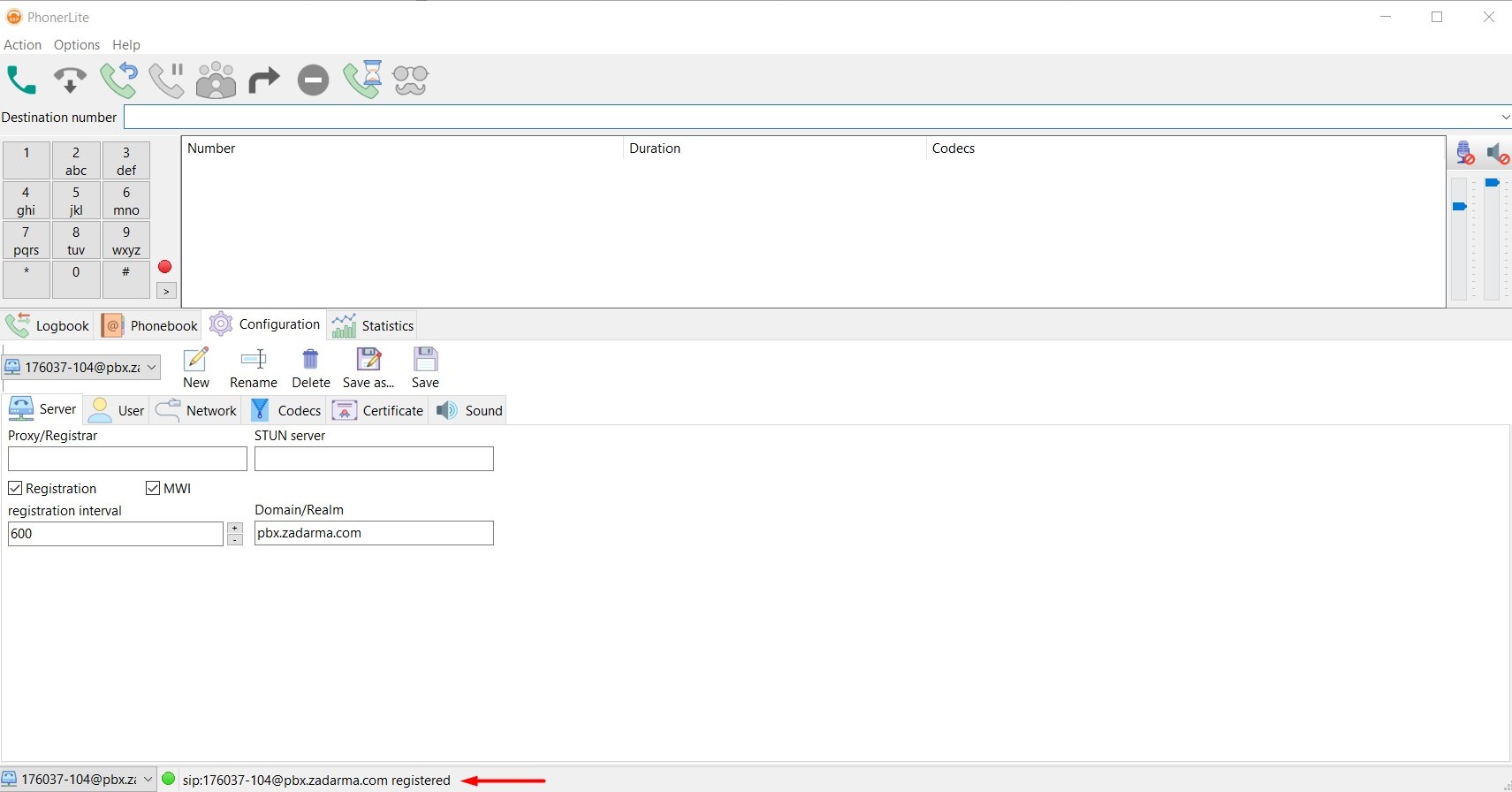Click the red record button
1512x792 pixels.
click(x=164, y=267)
